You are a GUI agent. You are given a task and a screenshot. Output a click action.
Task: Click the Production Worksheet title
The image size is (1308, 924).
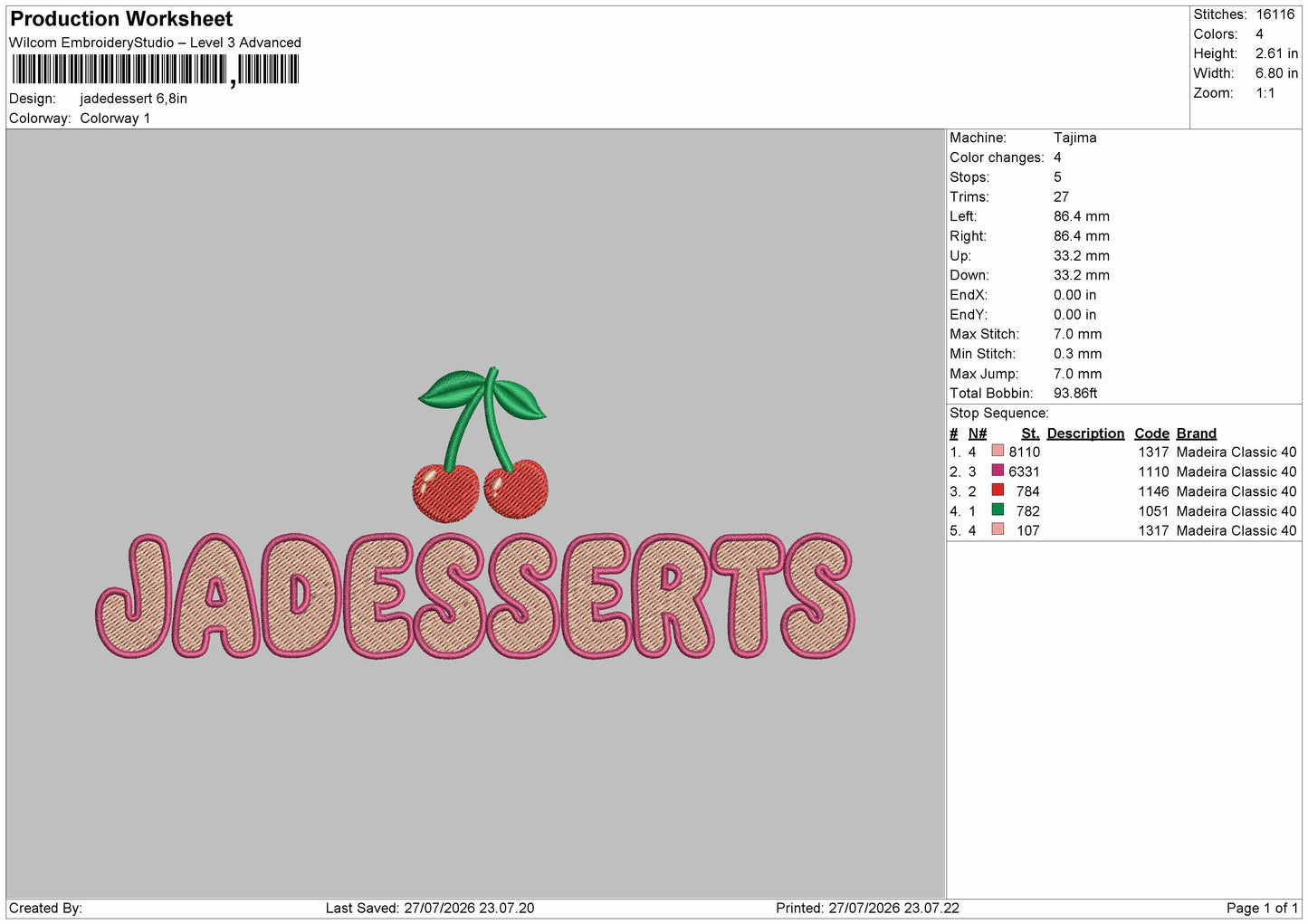tap(121, 19)
